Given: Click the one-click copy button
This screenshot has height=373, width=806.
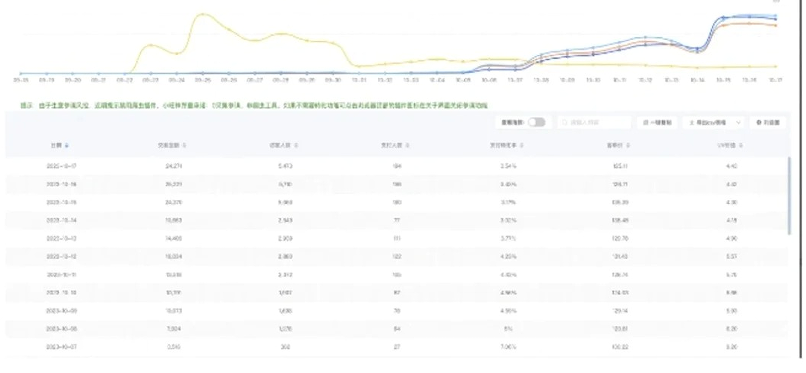Looking at the screenshot, I should pos(656,123).
